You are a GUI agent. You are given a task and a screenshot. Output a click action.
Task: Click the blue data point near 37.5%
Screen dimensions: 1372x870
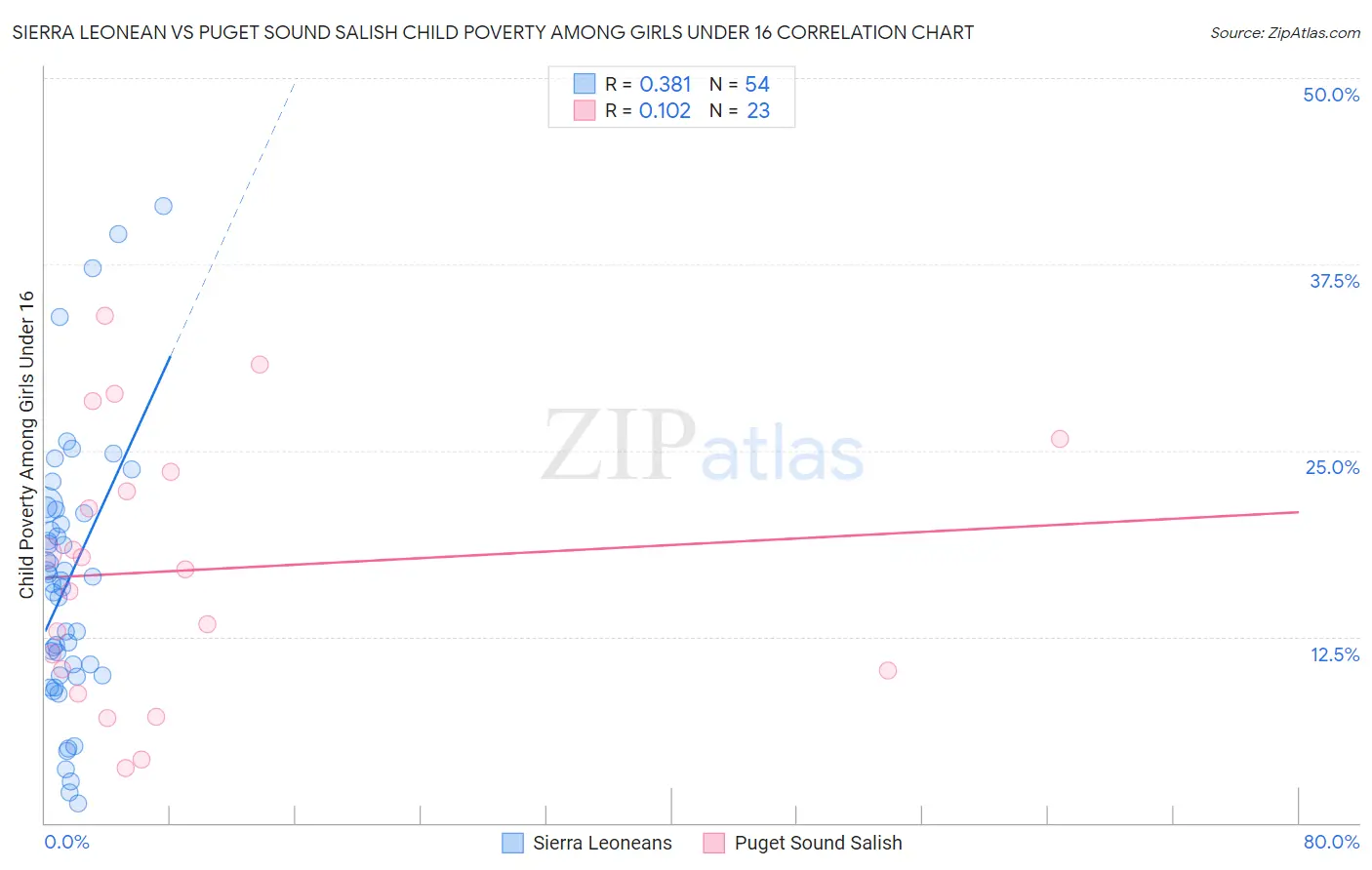[93, 268]
